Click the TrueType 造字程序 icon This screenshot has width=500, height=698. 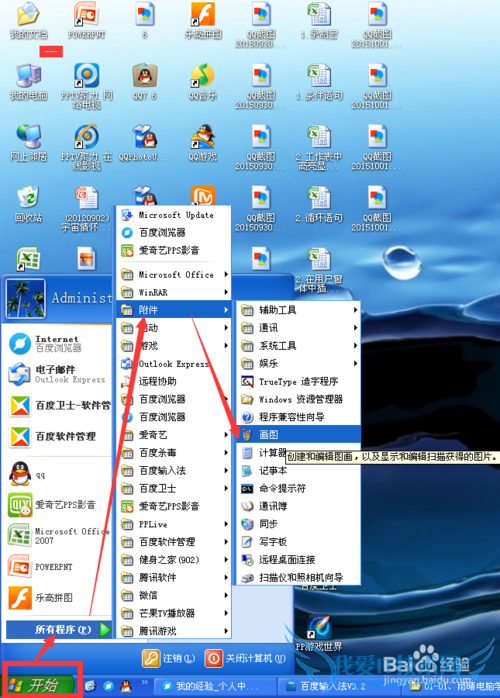247,381
